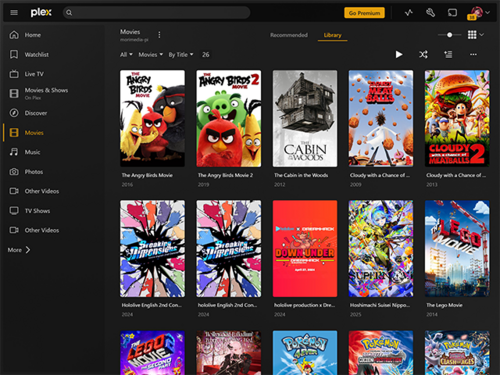Open The Angry Birds Movie 2 title link
The height and width of the screenshot is (375, 500).
(225, 175)
